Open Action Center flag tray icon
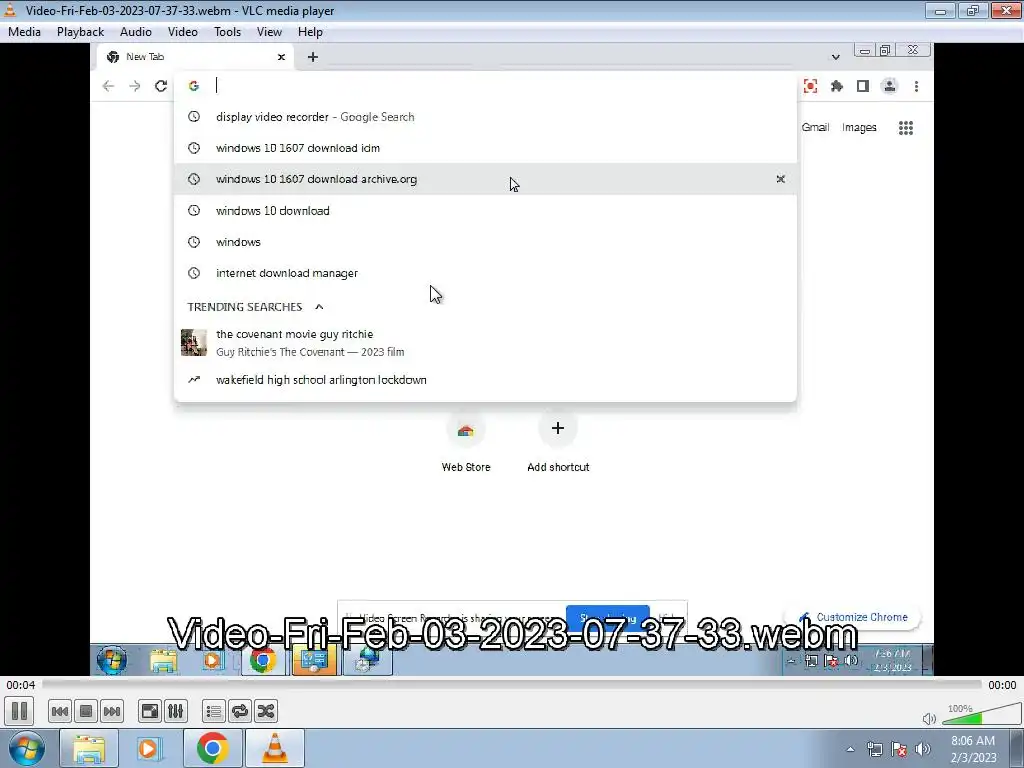Viewport: 1024px width, 768px height. (x=899, y=749)
